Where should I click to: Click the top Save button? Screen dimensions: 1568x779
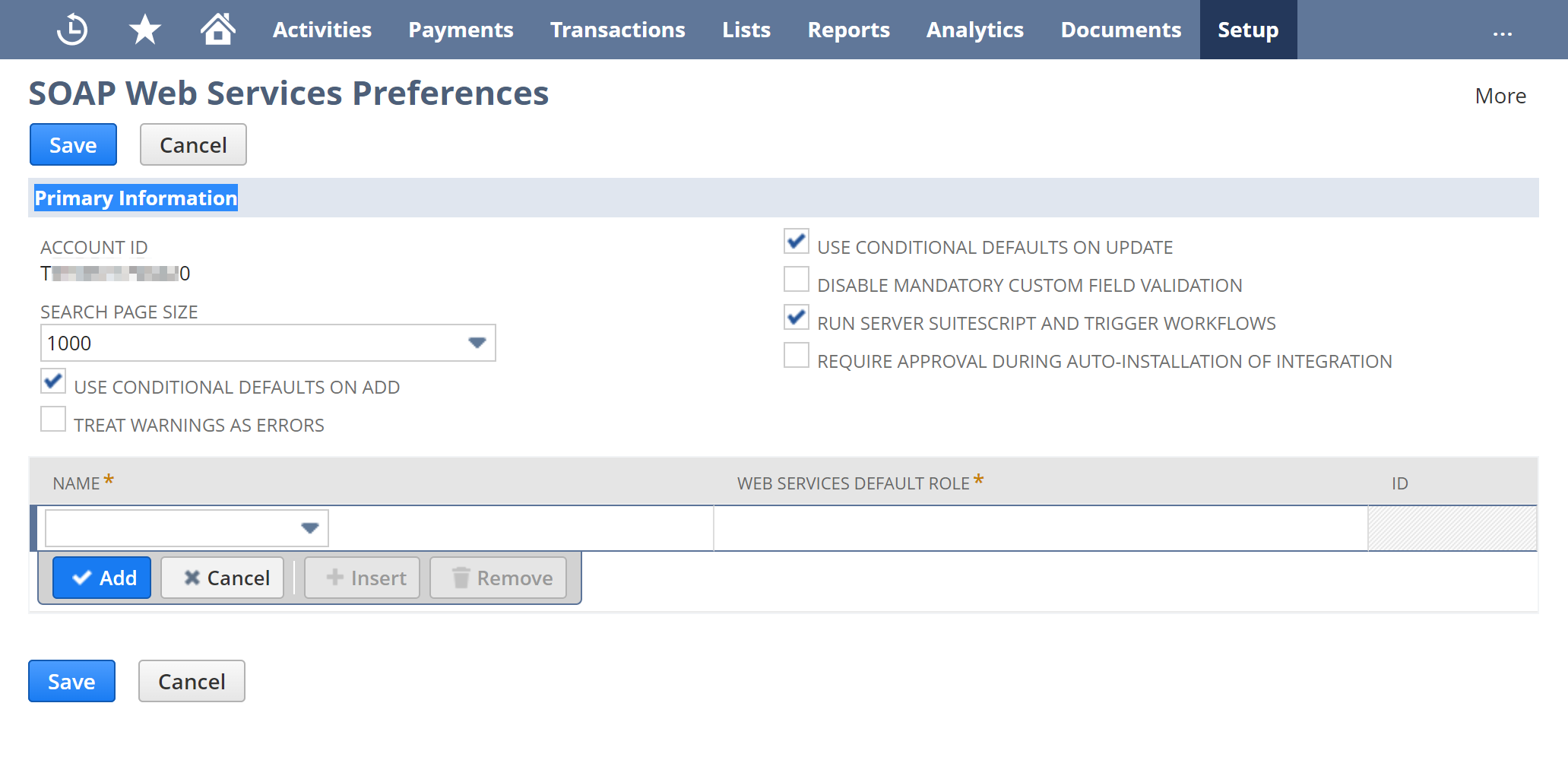point(73,144)
